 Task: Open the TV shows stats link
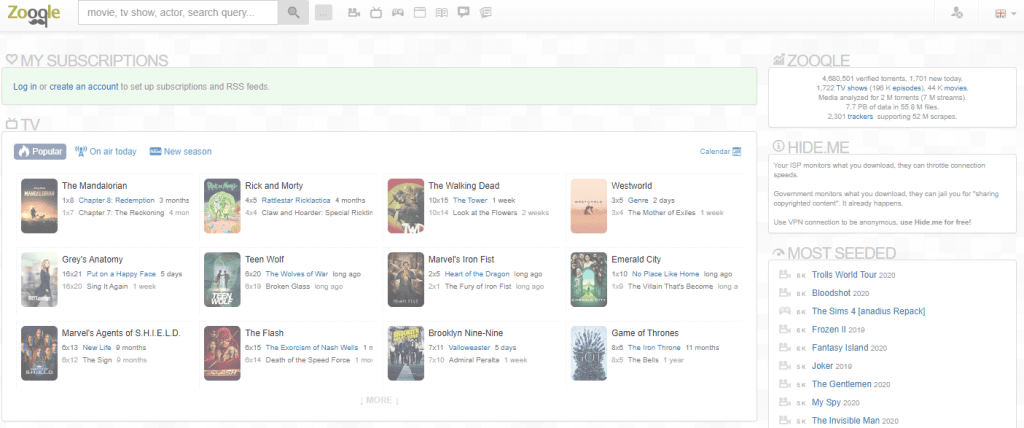tap(851, 88)
